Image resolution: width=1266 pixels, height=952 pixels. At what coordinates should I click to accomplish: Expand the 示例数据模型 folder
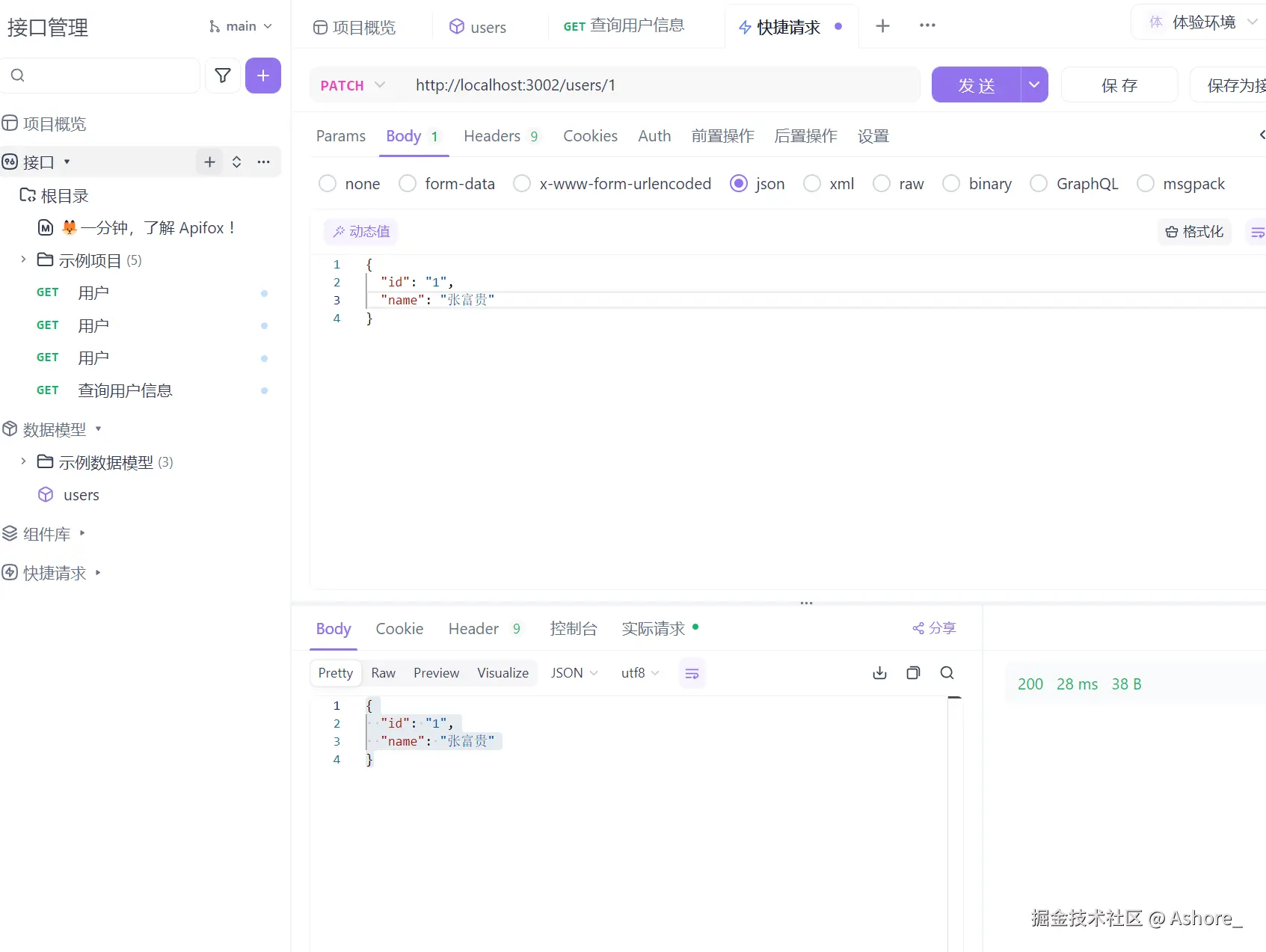[x=23, y=461]
